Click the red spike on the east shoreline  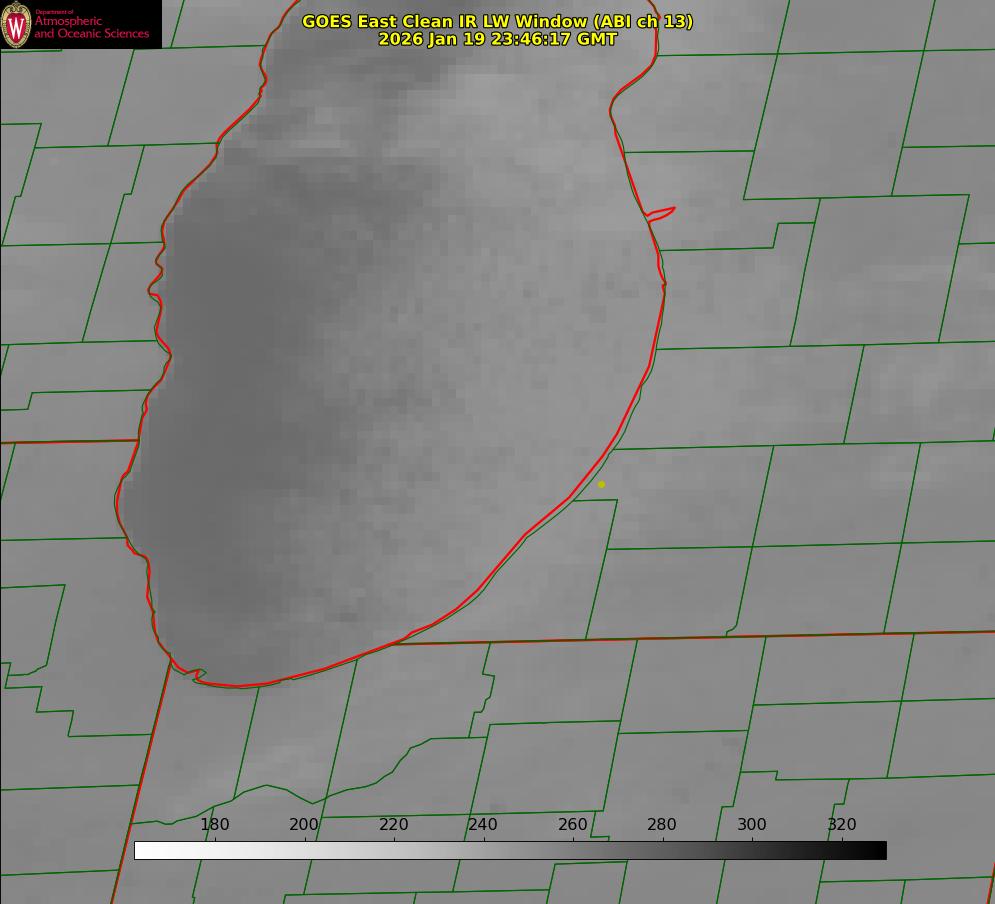click(x=664, y=212)
